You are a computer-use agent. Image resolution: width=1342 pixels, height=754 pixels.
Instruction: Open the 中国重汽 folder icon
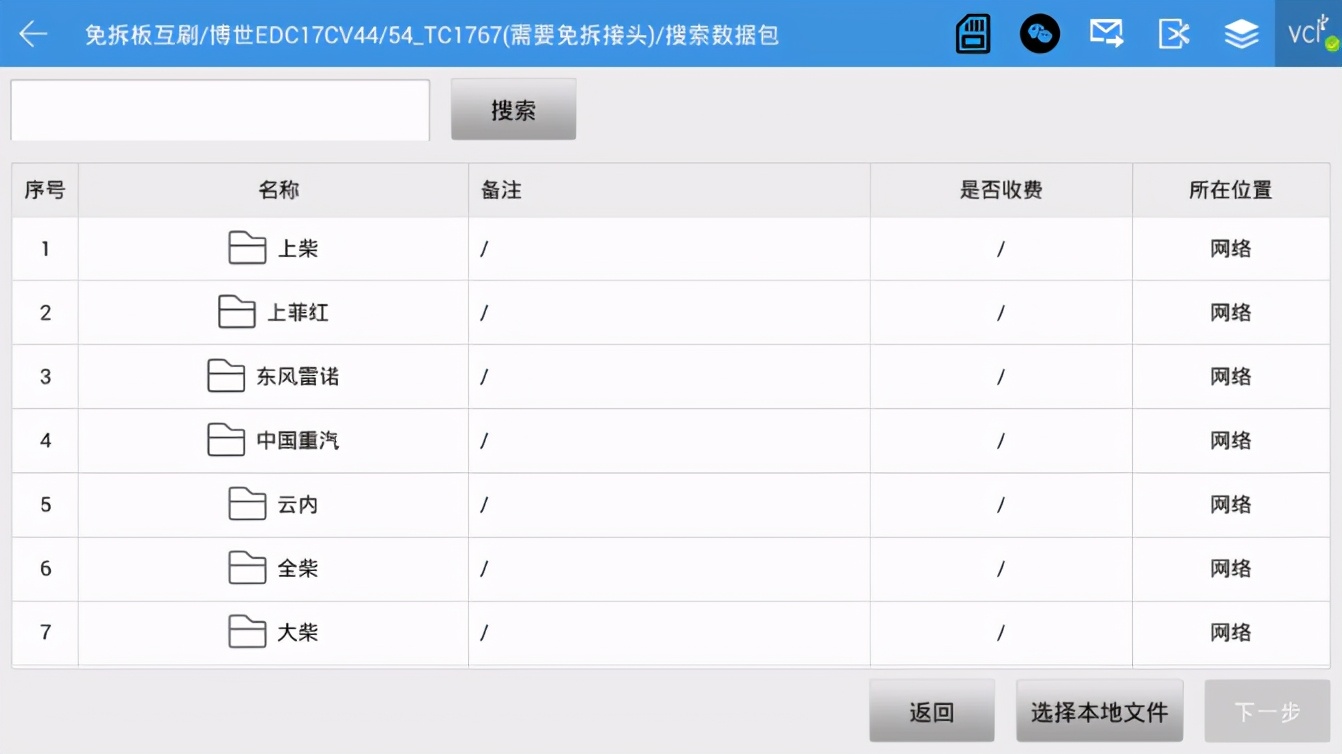point(226,440)
